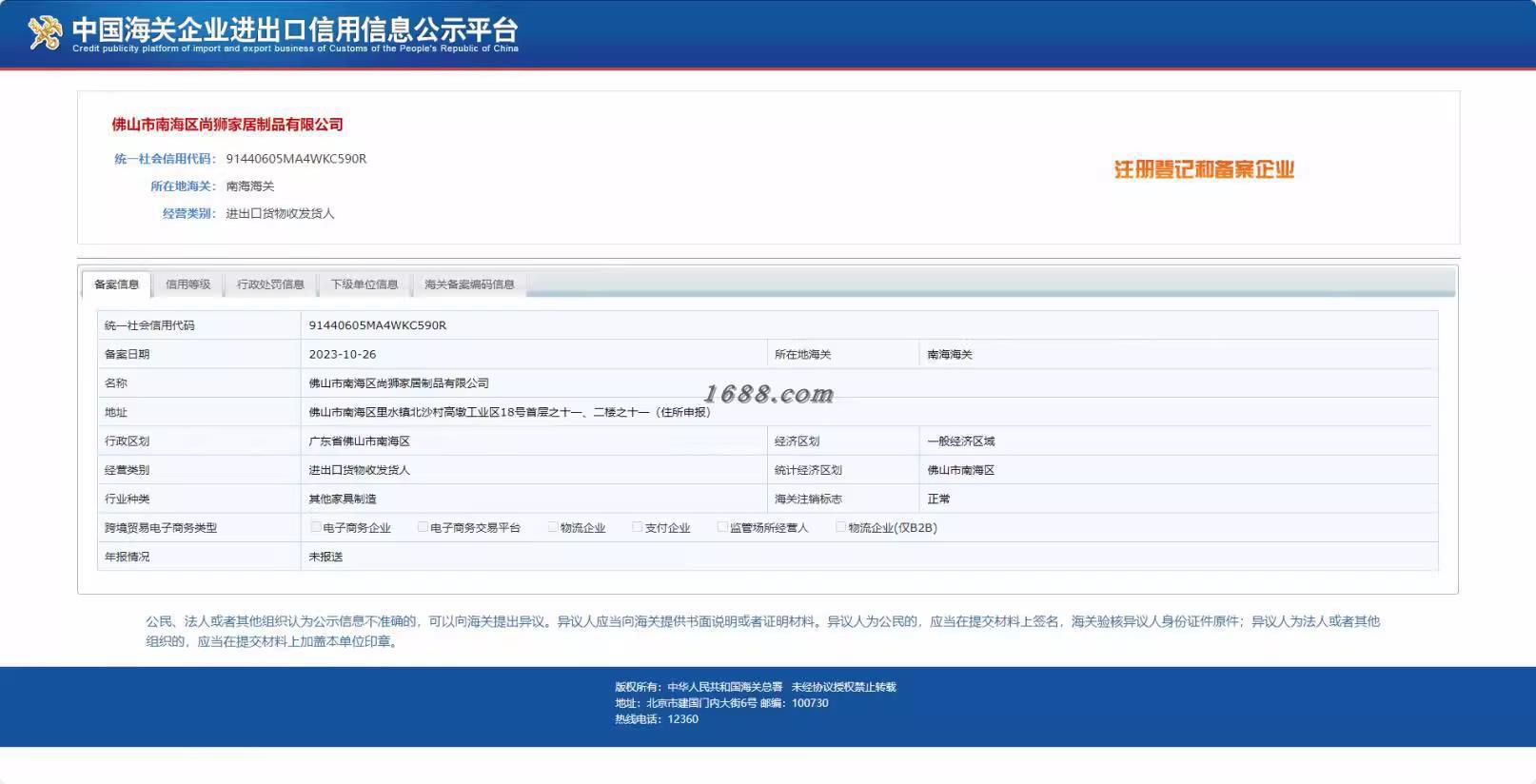Tick the 电子商务交易平台 checkbox
This screenshot has height=784, width=1536.
click(423, 527)
